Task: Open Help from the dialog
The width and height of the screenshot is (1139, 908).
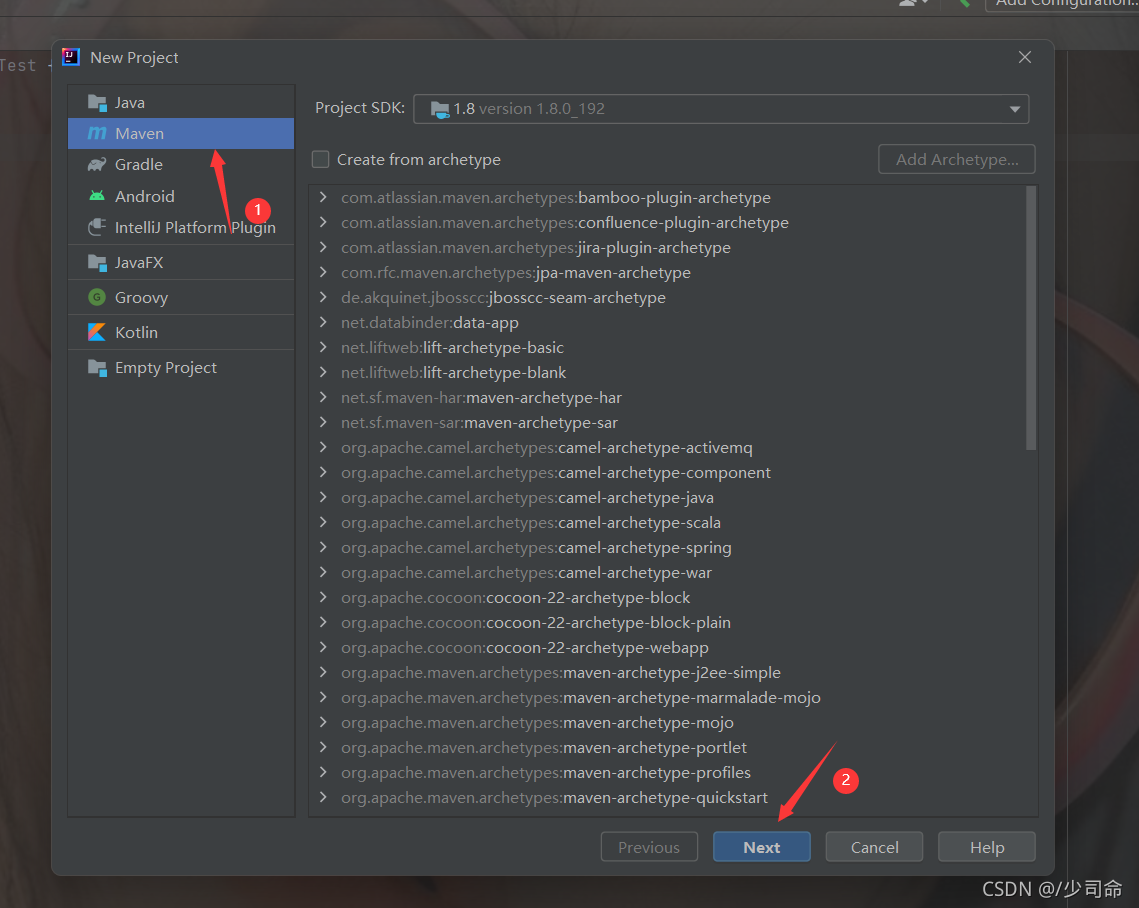Action: (986, 847)
